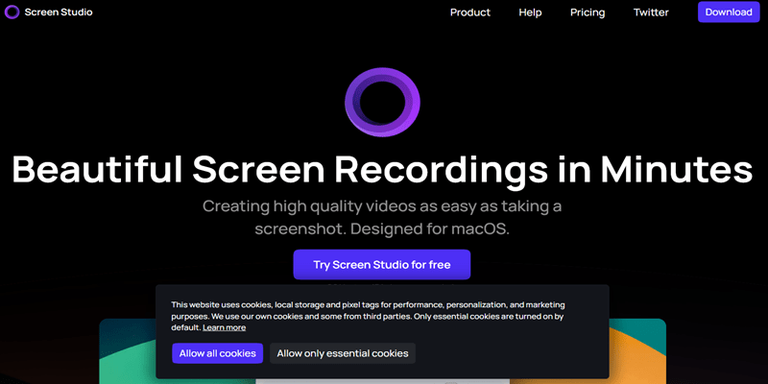
Task: Open the Help menu item
Action: [x=530, y=13]
